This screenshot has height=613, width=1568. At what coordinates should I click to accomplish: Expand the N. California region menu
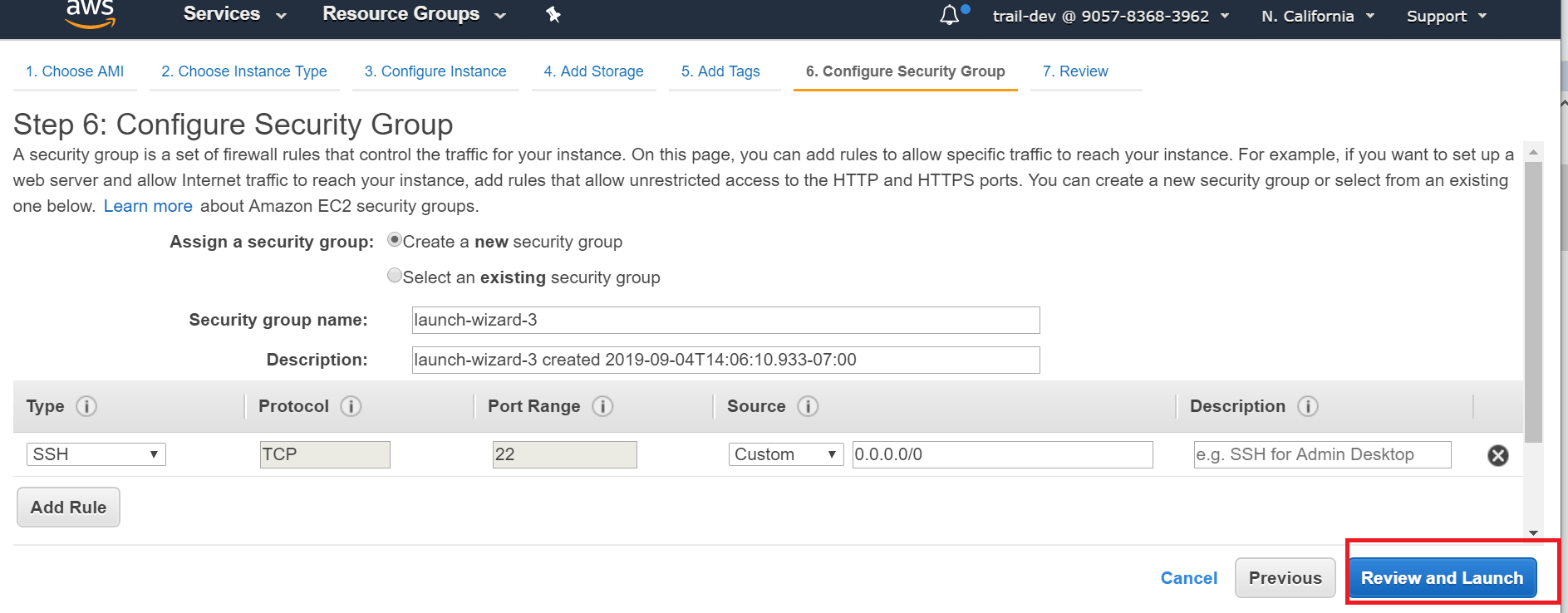click(1317, 16)
